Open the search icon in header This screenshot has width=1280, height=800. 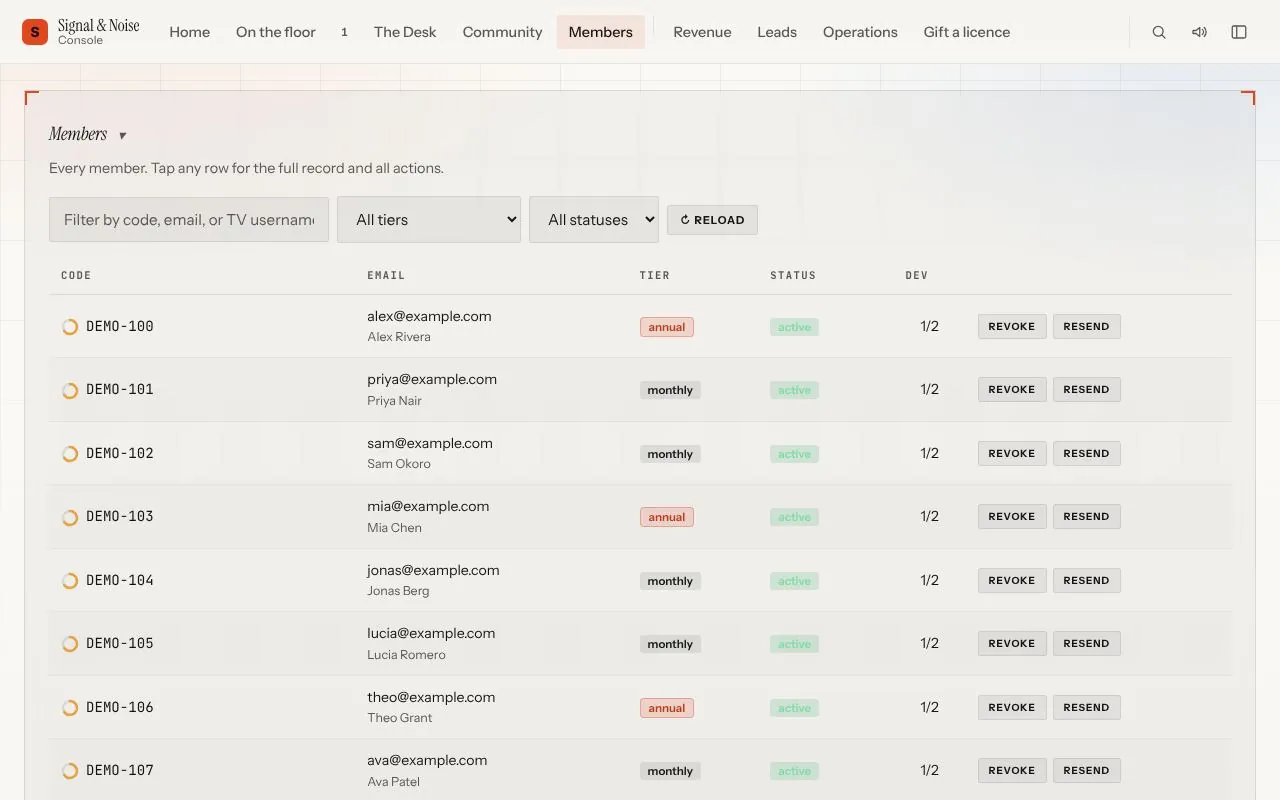pyautogui.click(x=1159, y=32)
